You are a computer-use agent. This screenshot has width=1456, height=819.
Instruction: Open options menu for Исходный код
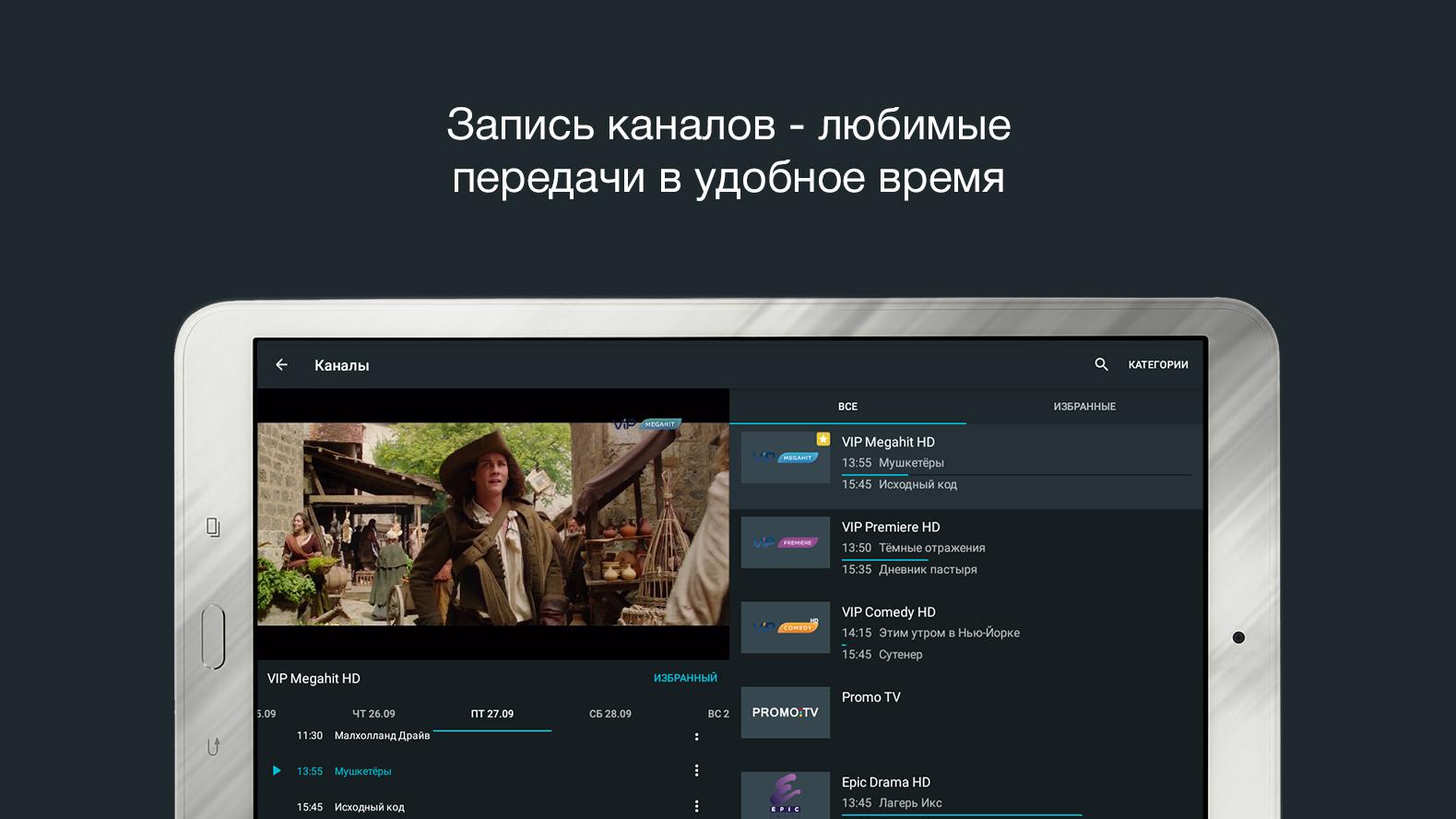(696, 806)
